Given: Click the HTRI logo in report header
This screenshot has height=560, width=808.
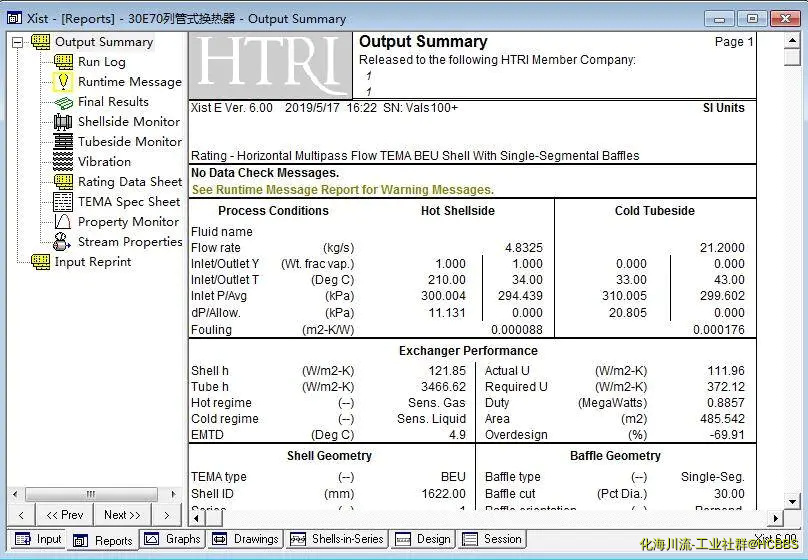Looking at the screenshot, I should [x=271, y=65].
